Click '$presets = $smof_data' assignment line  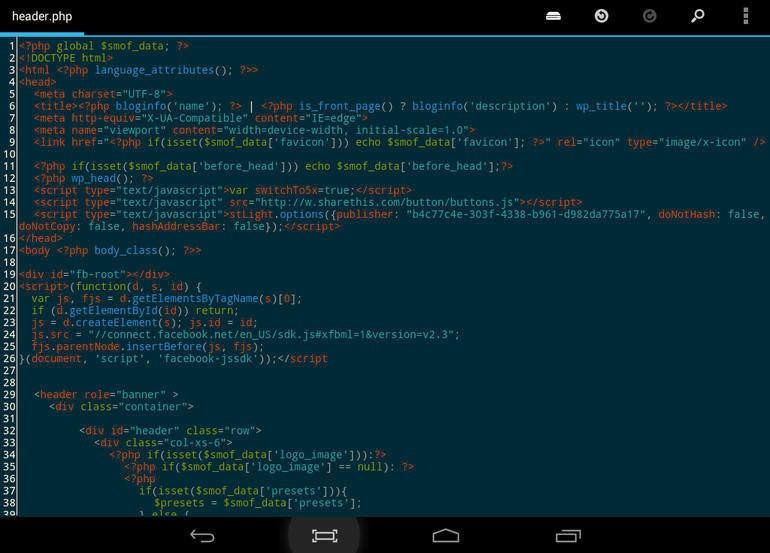(258, 503)
